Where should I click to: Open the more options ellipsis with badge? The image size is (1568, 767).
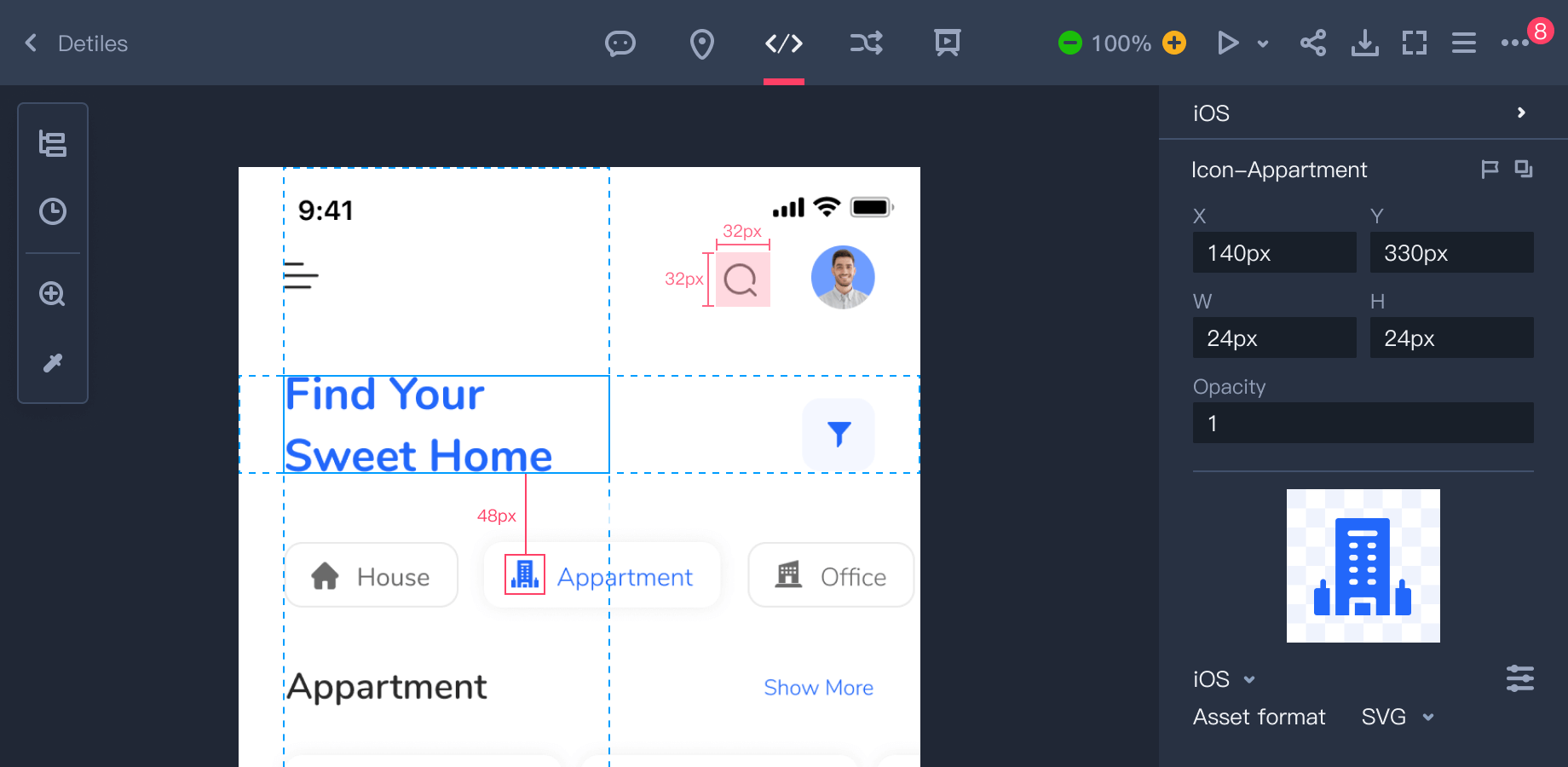pyautogui.click(x=1515, y=43)
